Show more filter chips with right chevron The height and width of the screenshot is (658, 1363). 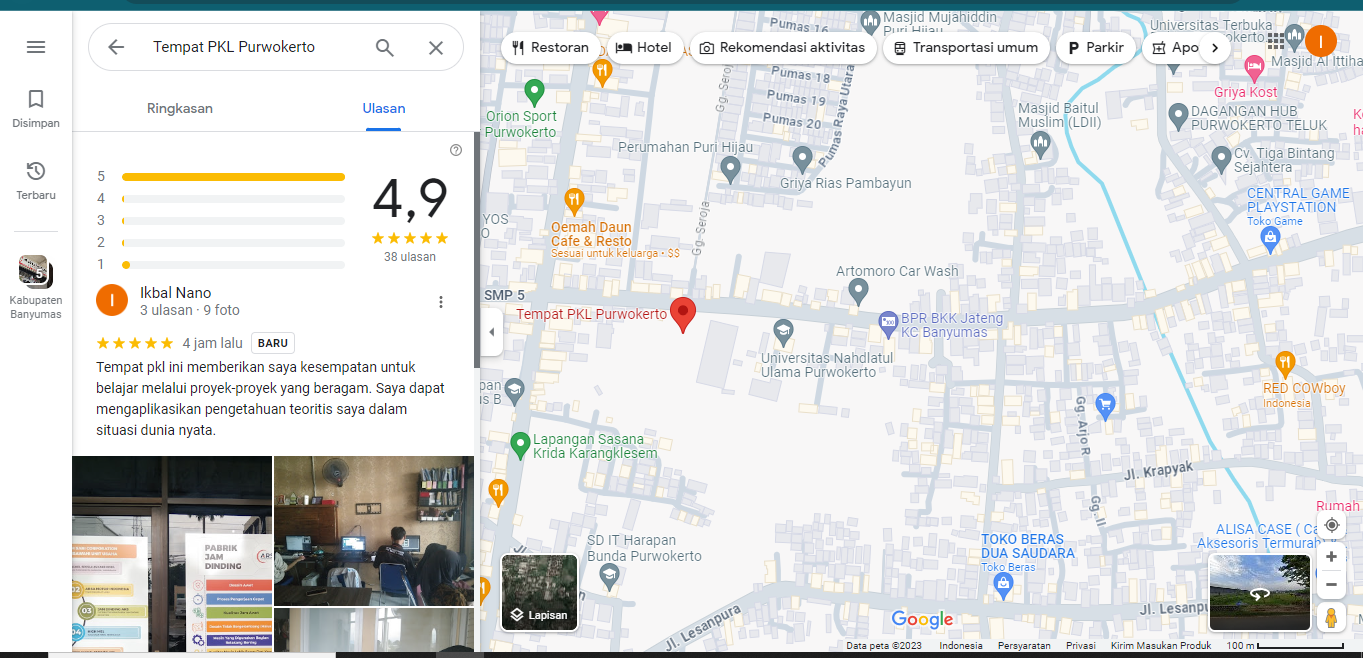tap(1215, 47)
